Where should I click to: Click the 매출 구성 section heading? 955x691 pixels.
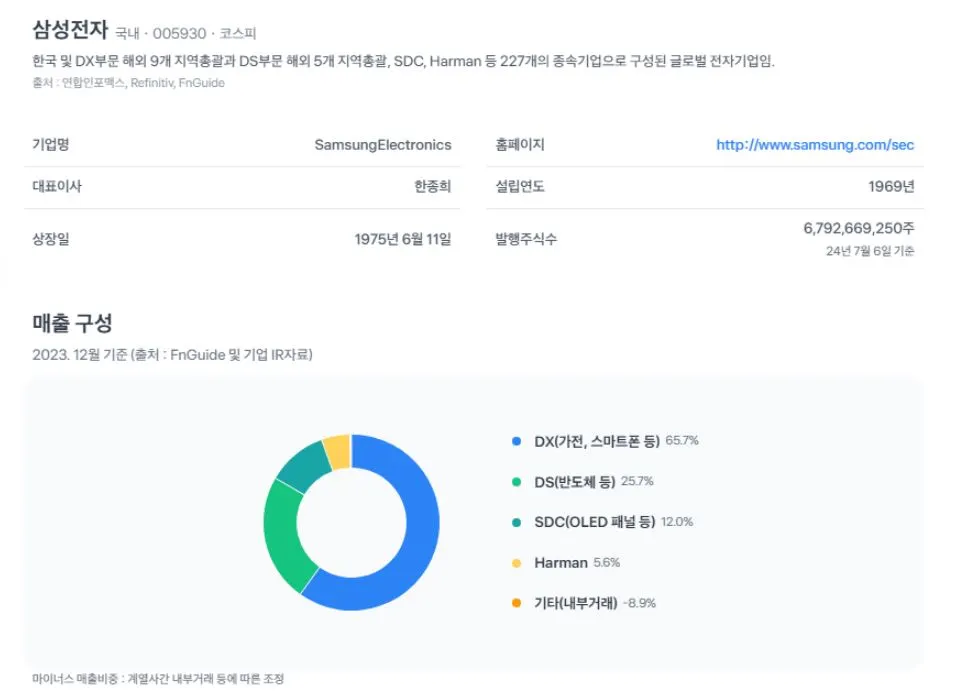pyautogui.click(x=72, y=323)
